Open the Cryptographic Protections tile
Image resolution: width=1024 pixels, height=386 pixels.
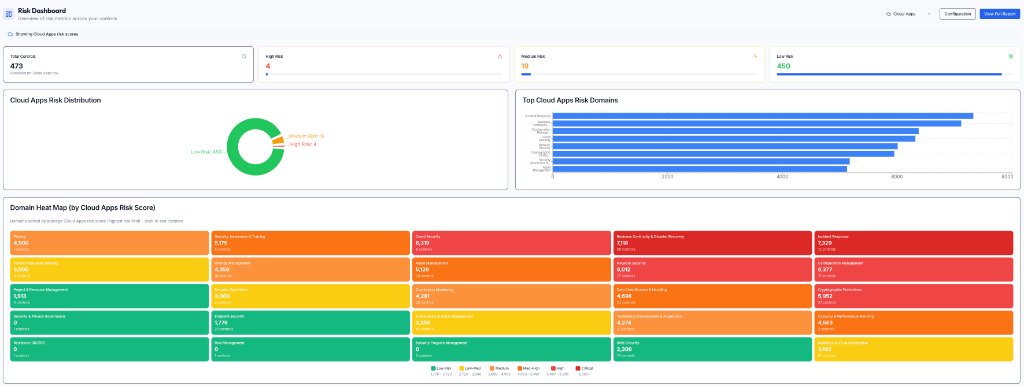coord(914,296)
